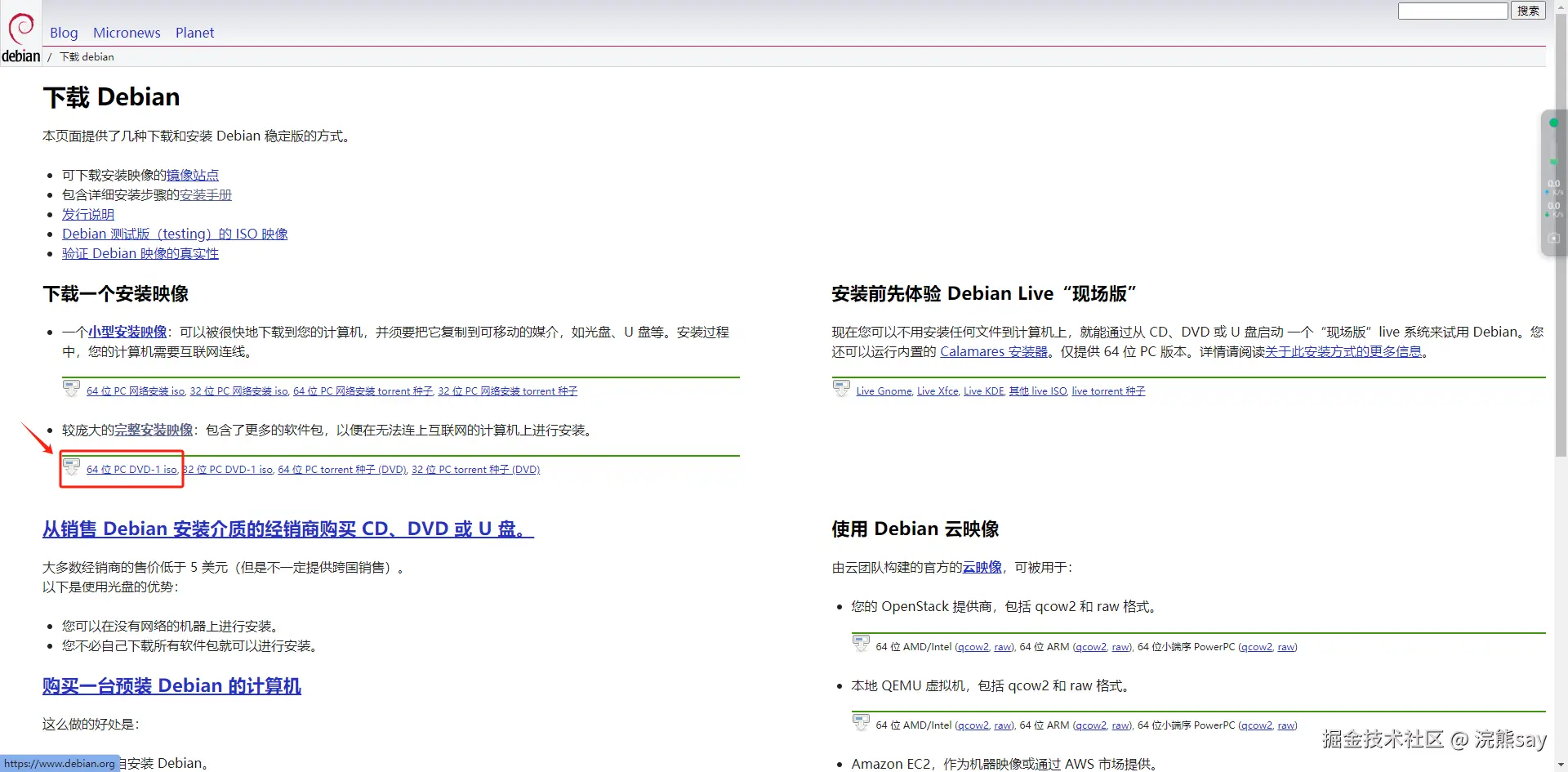Click the Live KDE link
The height and width of the screenshot is (772, 1568).
(984, 391)
